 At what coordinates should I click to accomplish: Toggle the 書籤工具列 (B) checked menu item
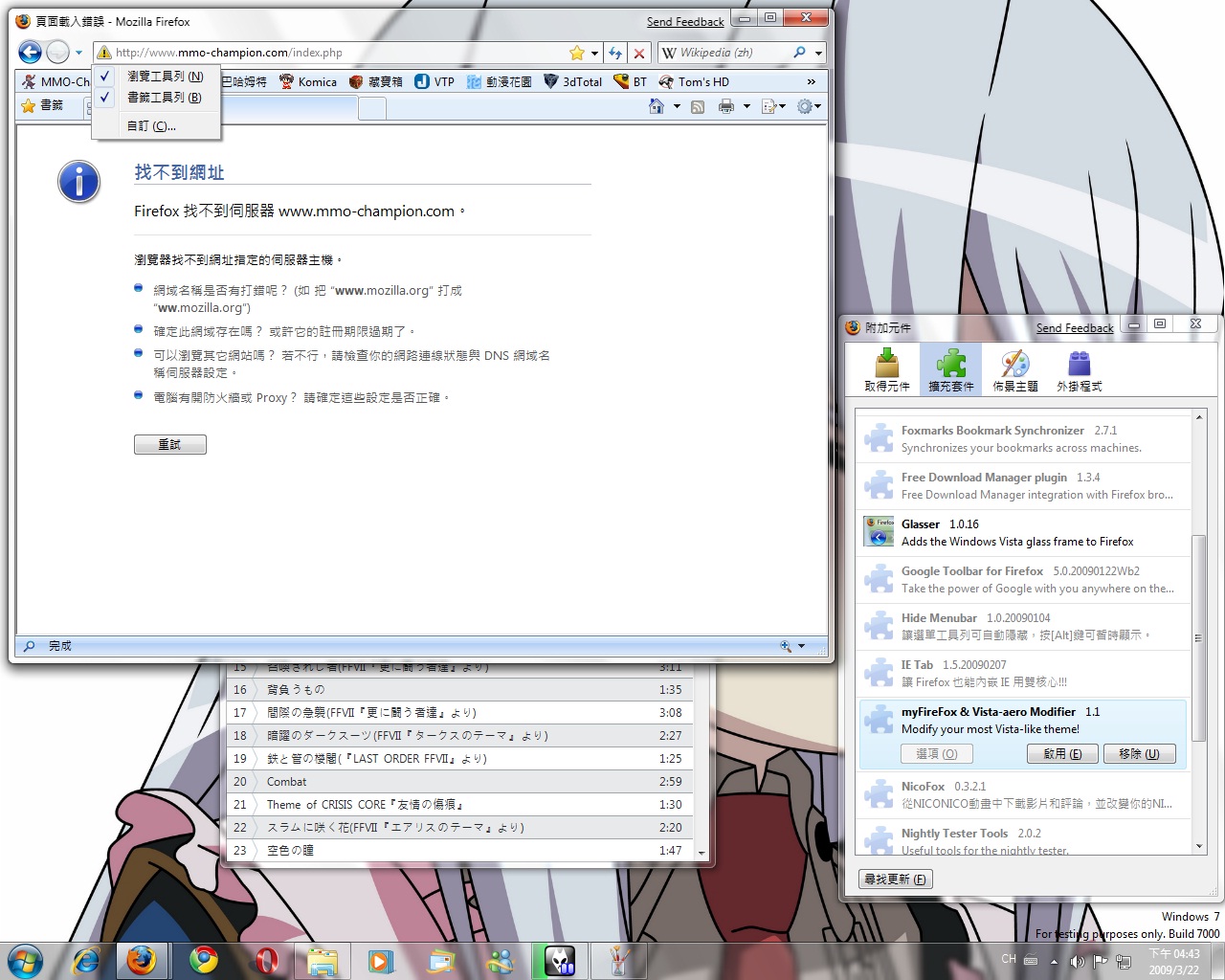tap(164, 97)
